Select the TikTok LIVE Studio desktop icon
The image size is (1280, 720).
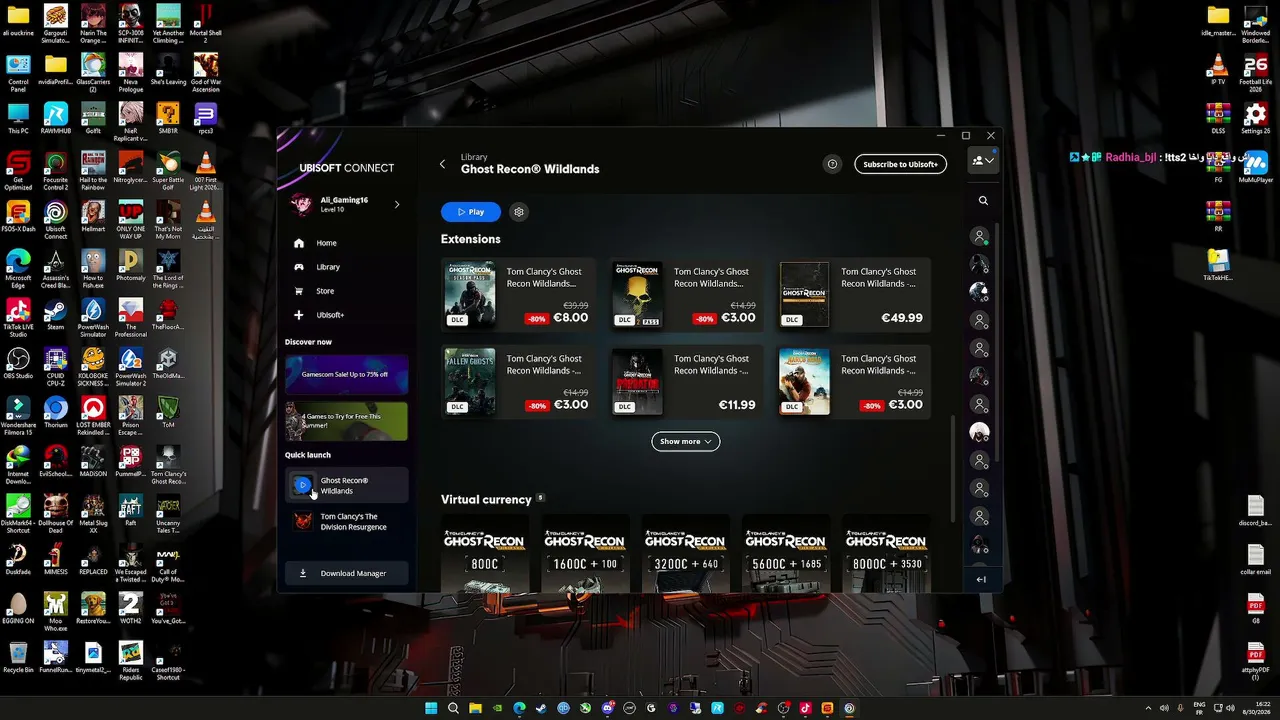18,317
